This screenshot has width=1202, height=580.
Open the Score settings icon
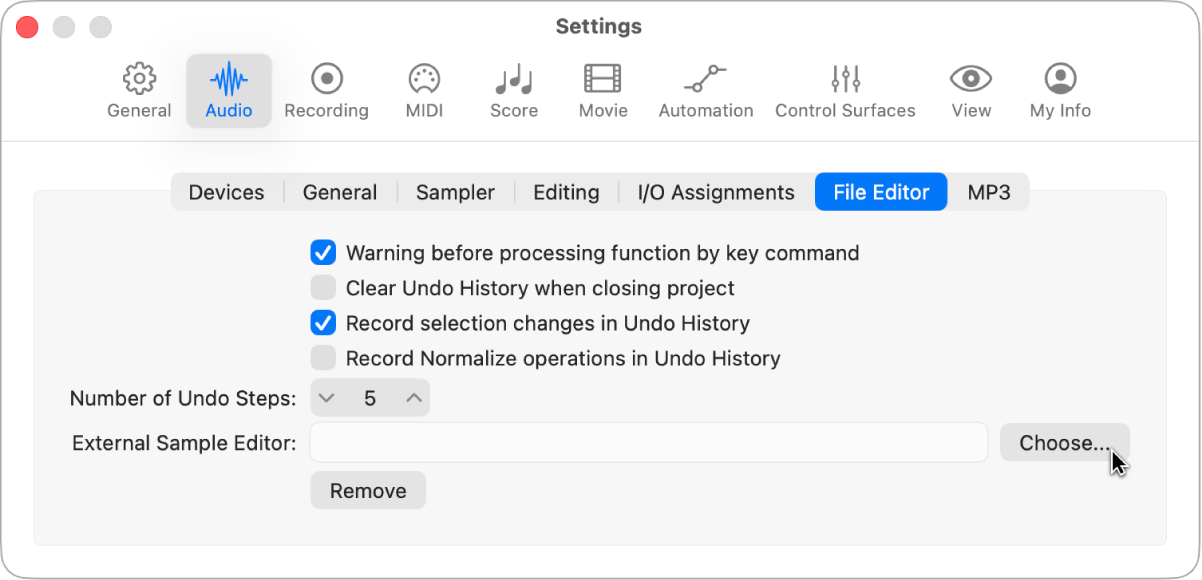click(x=513, y=88)
